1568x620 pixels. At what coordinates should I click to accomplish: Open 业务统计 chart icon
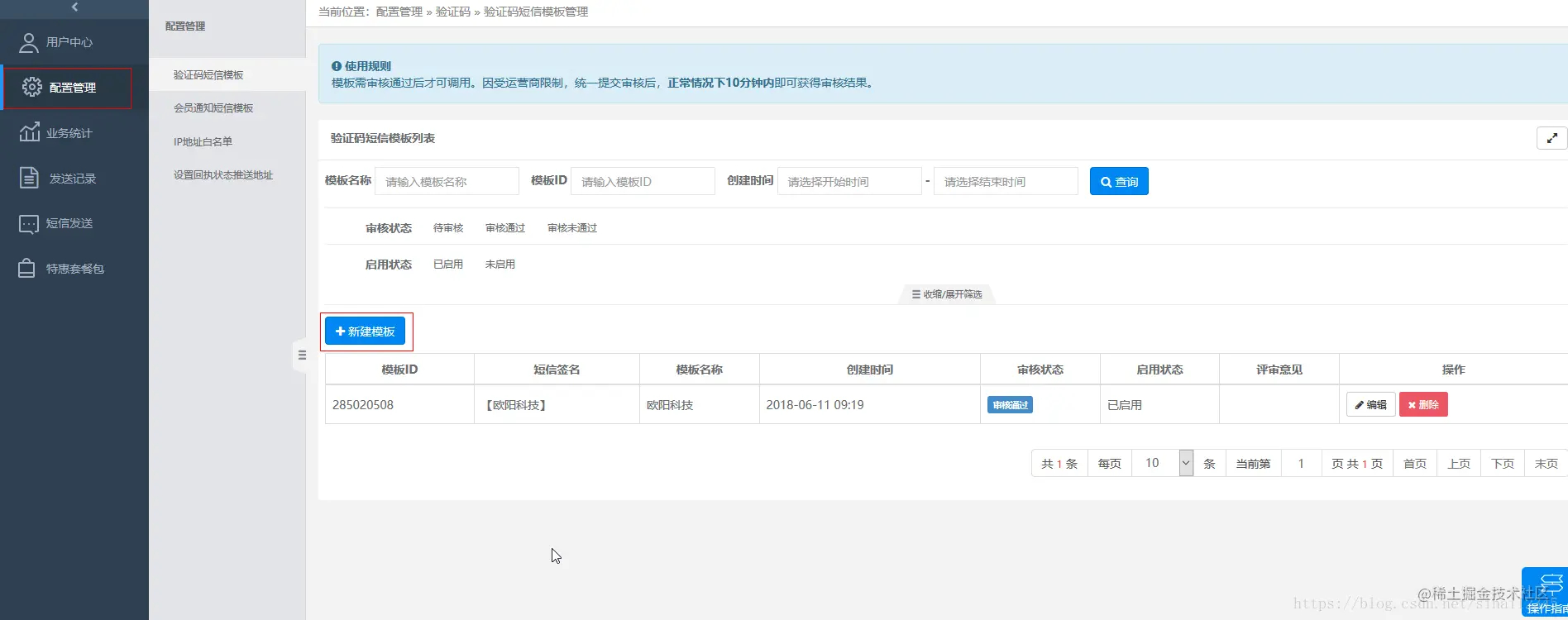click(x=30, y=132)
